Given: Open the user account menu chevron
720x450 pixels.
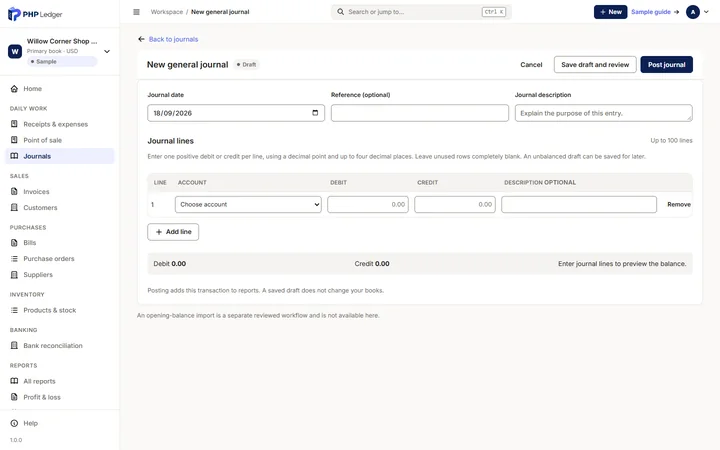Looking at the screenshot, I should pyautogui.click(x=706, y=12).
